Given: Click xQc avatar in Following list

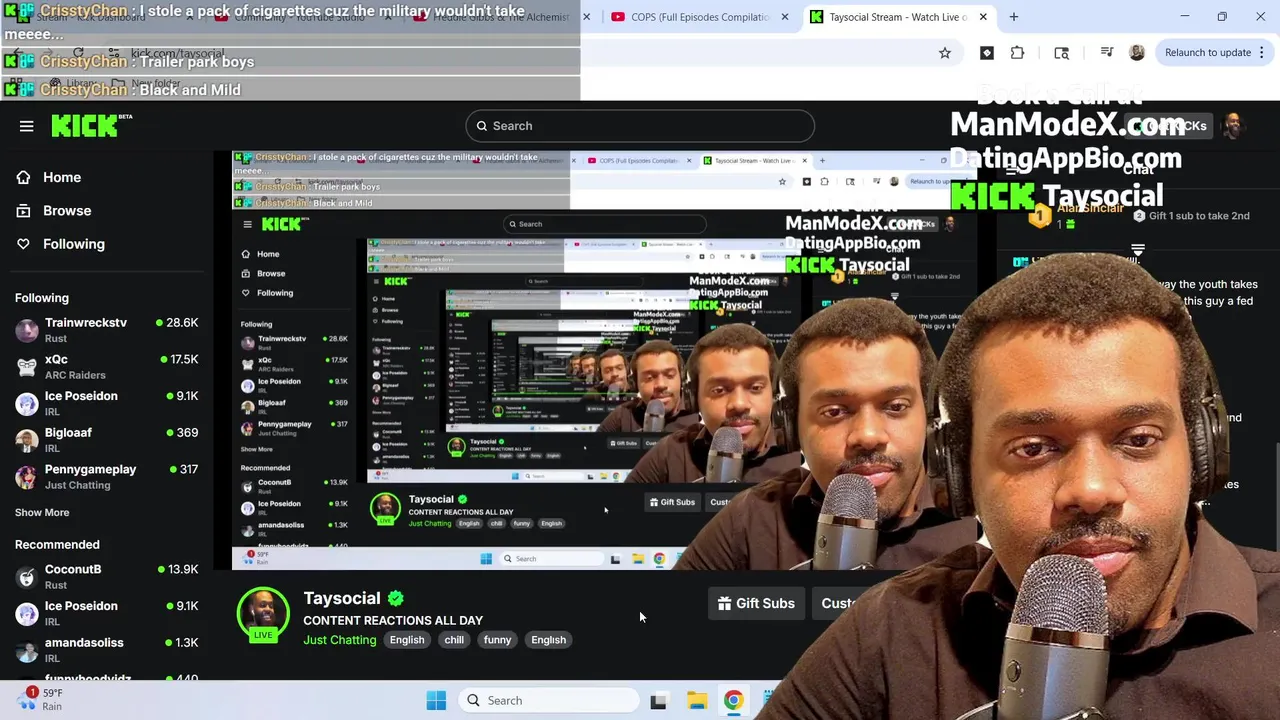Looking at the screenshot, I should (27, 367).
